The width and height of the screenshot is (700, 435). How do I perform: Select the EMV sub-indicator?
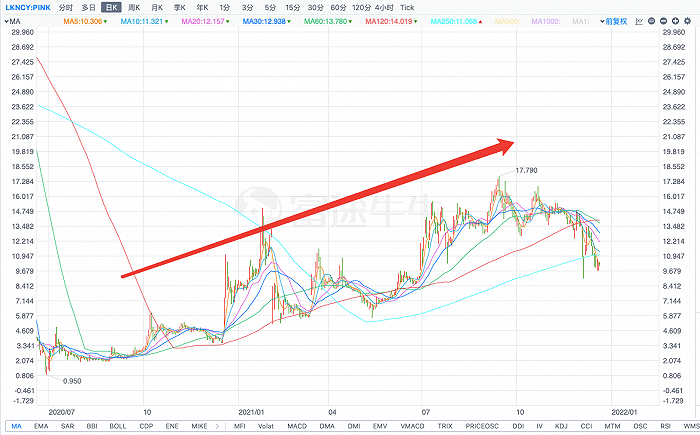380,426
